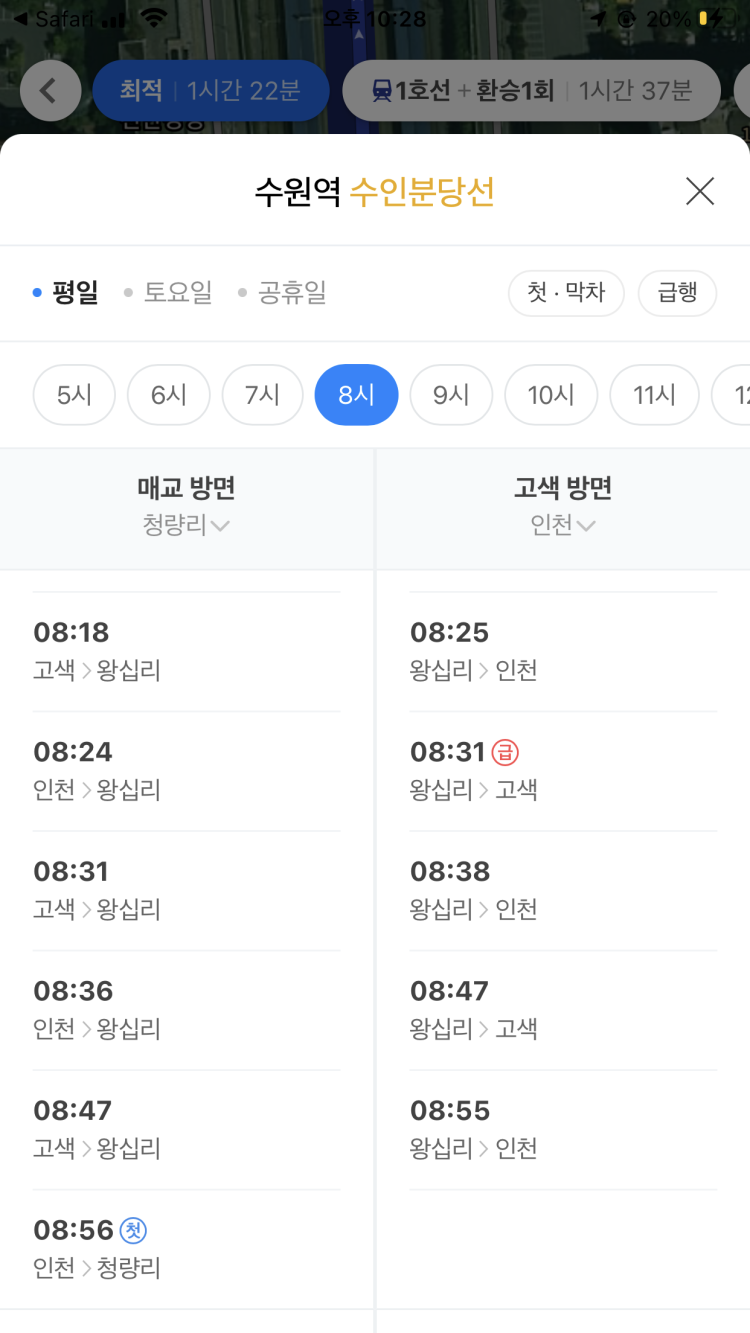
Task: Tap the train icon on 1호선 route
Action: [382, 91]
